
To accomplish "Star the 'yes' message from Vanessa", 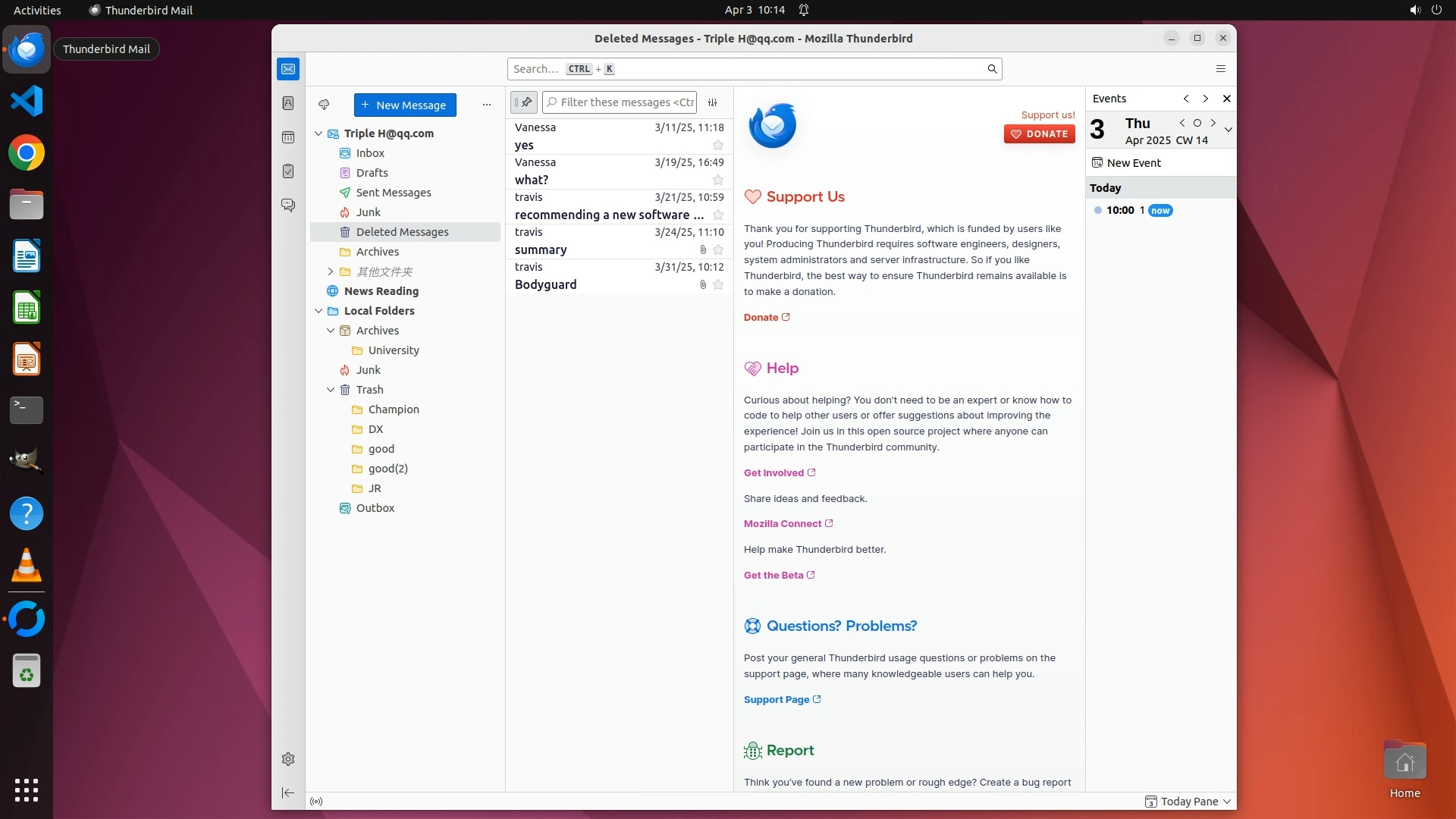I will 718,146.
